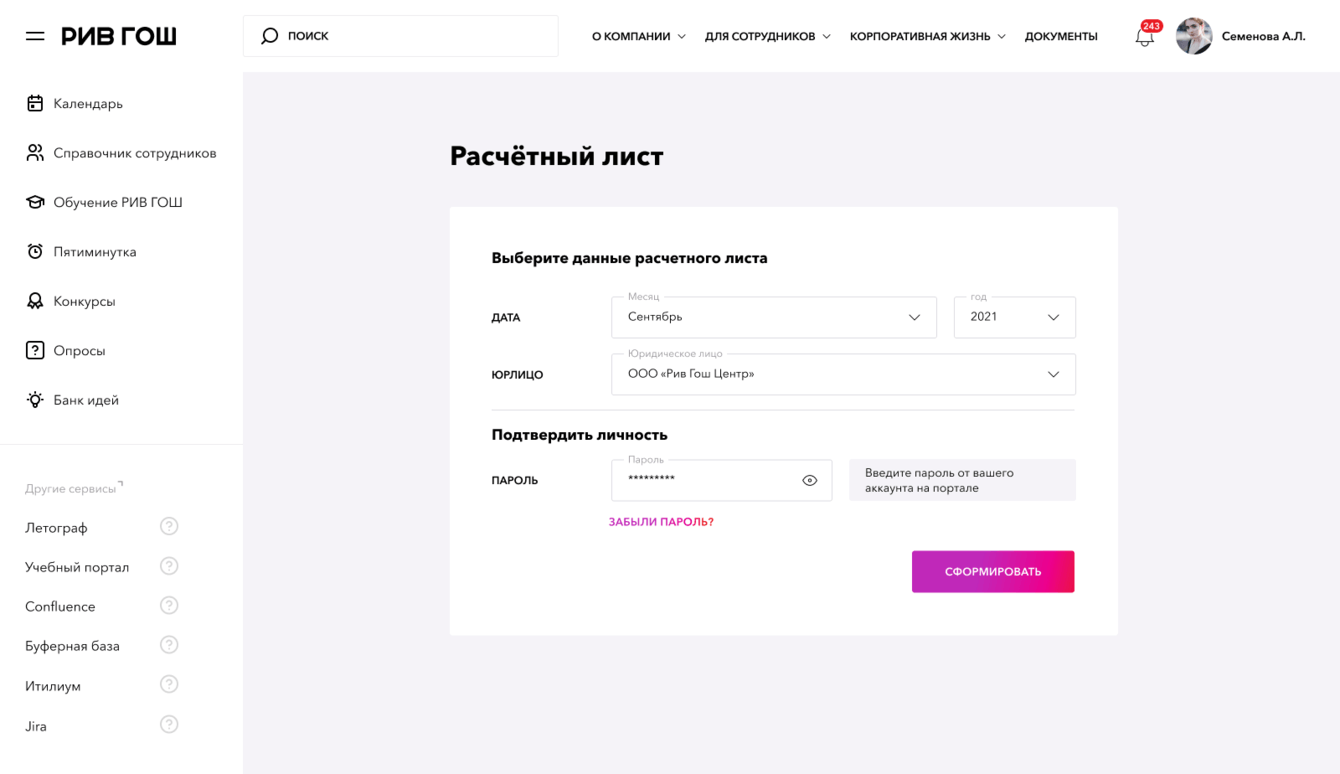
Task: Click the Справочник сотрудников people icon
Action: pyautogui.click(x=35, y=153)
